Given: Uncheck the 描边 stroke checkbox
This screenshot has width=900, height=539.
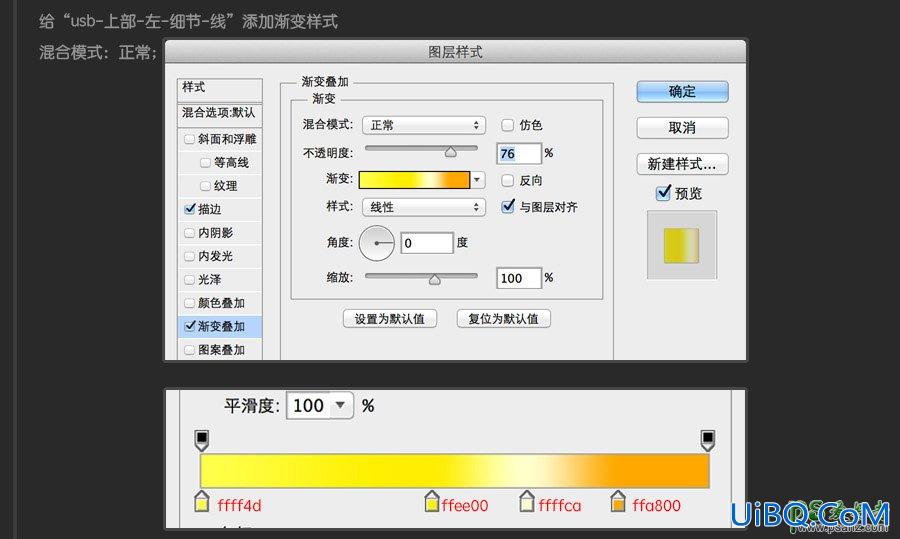Looking at the screenshot, I should pos(190,209).
